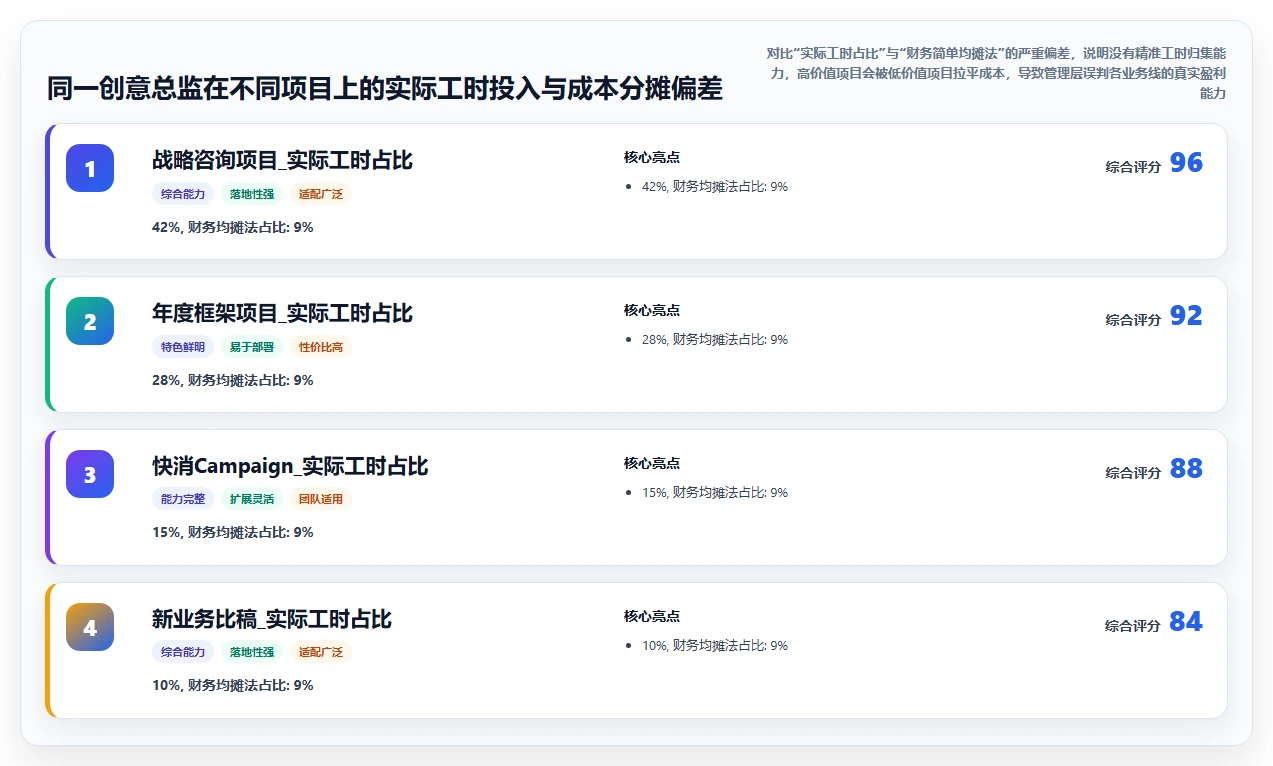The height and width of the screenshot is (766, 1273).
Task: Click 综合评分 label beside score 84
Action: (1133, 626)
